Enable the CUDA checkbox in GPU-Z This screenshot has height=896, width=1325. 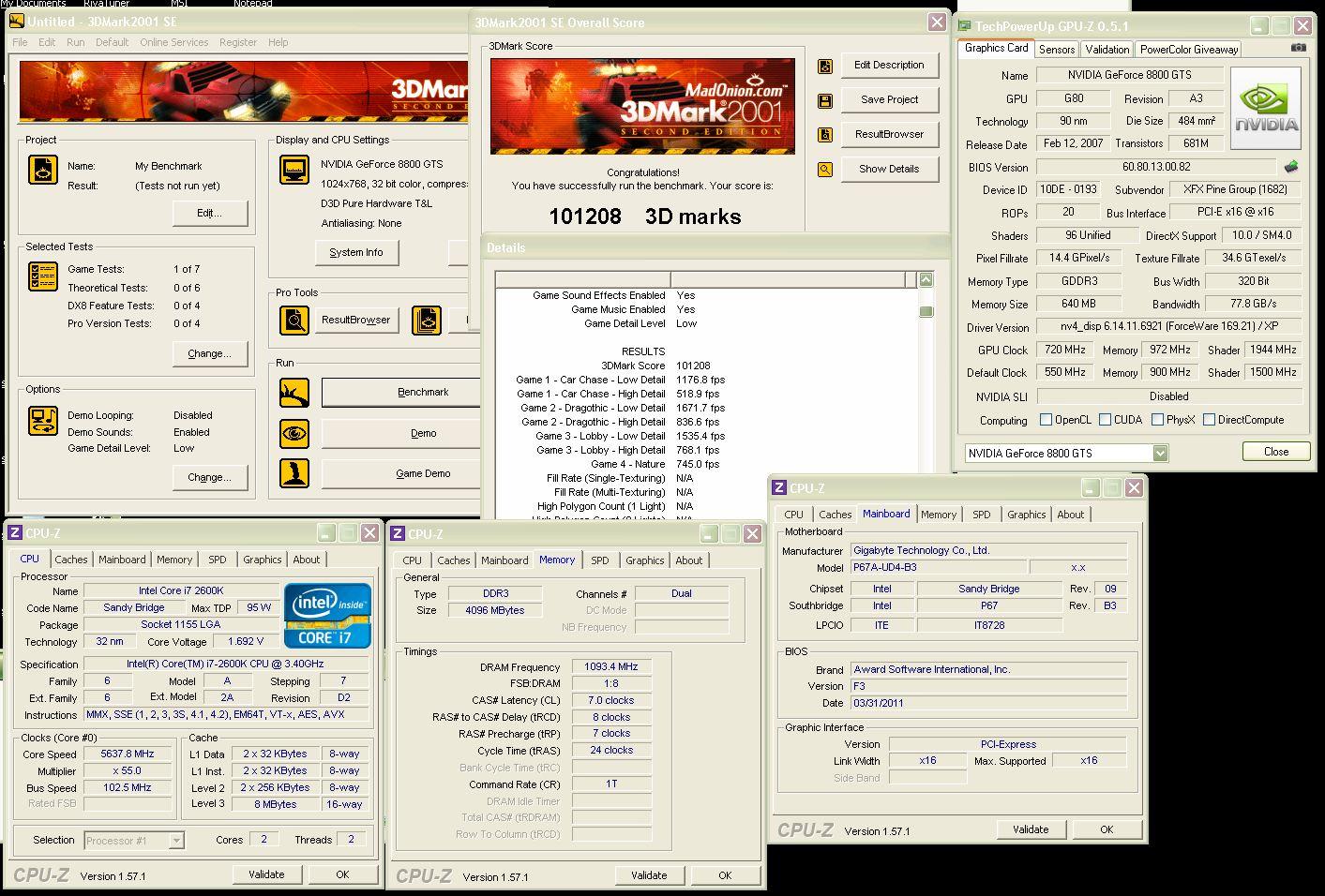click(1105, 420)
